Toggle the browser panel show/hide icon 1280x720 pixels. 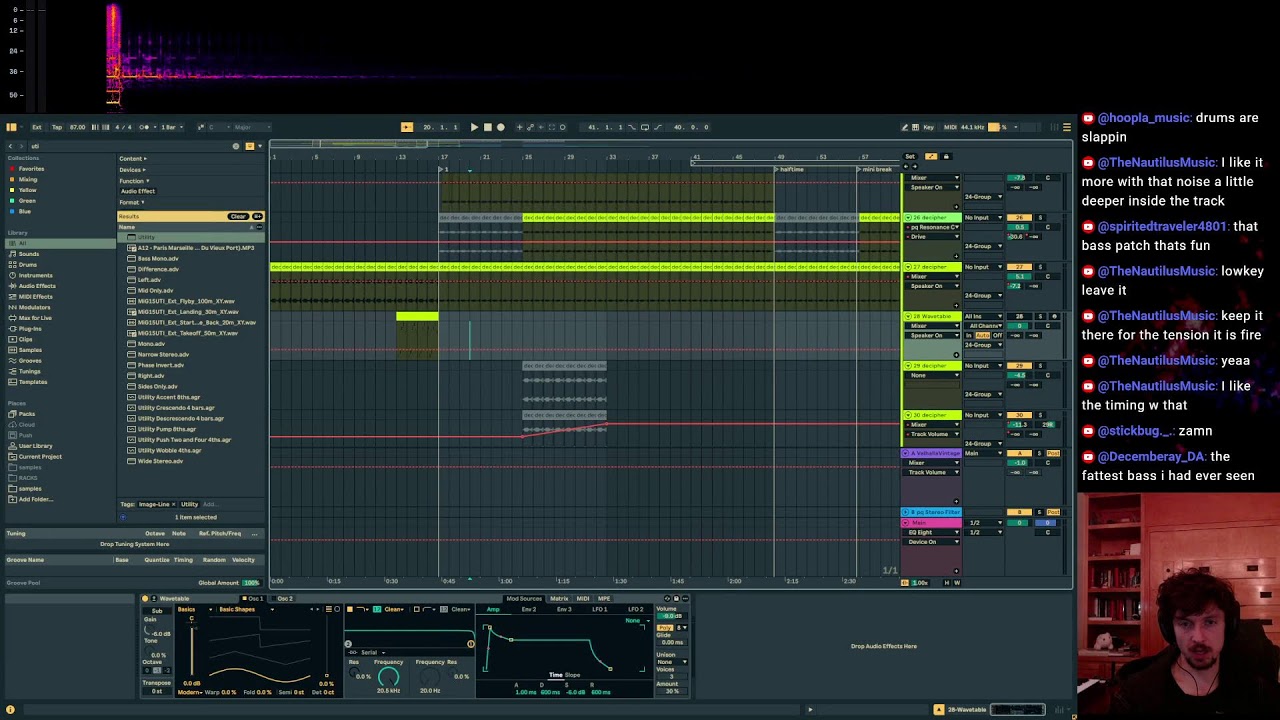pos(11,127)
